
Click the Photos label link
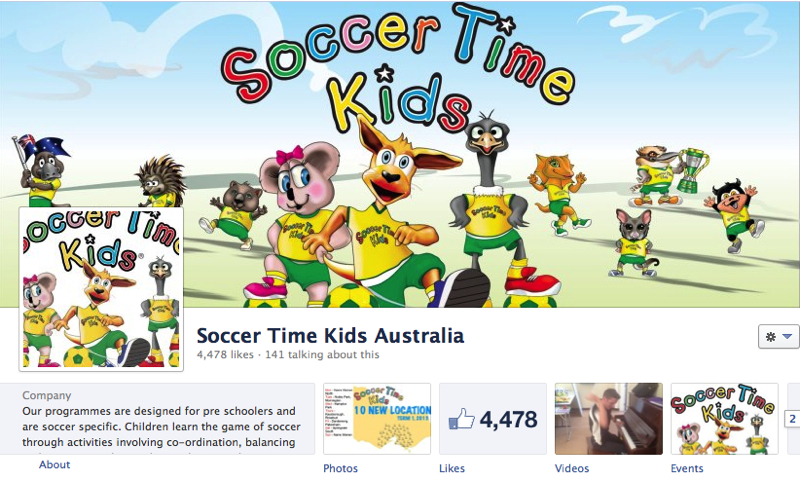pyautogui.click(x=340, y=468)
